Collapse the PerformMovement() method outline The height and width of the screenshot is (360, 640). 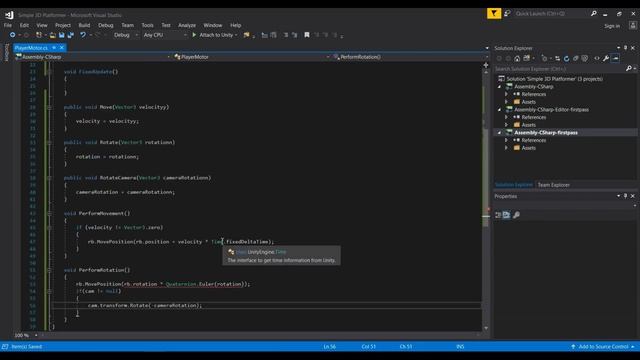(49, 213)
